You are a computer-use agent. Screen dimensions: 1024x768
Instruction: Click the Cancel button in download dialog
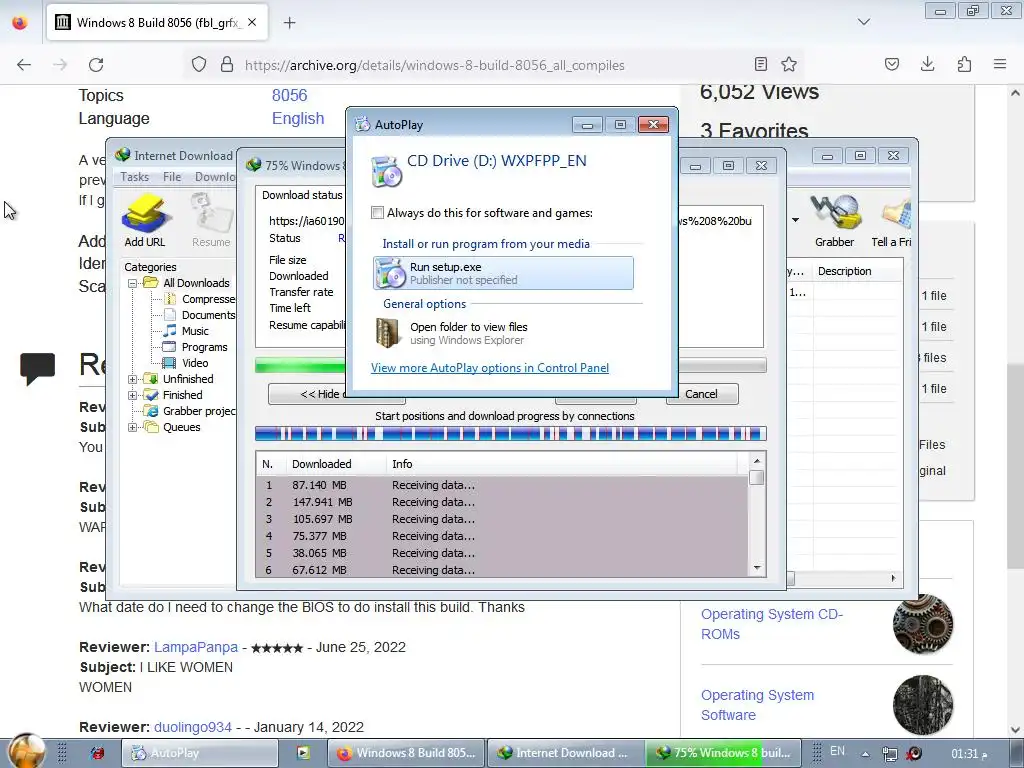702,394
